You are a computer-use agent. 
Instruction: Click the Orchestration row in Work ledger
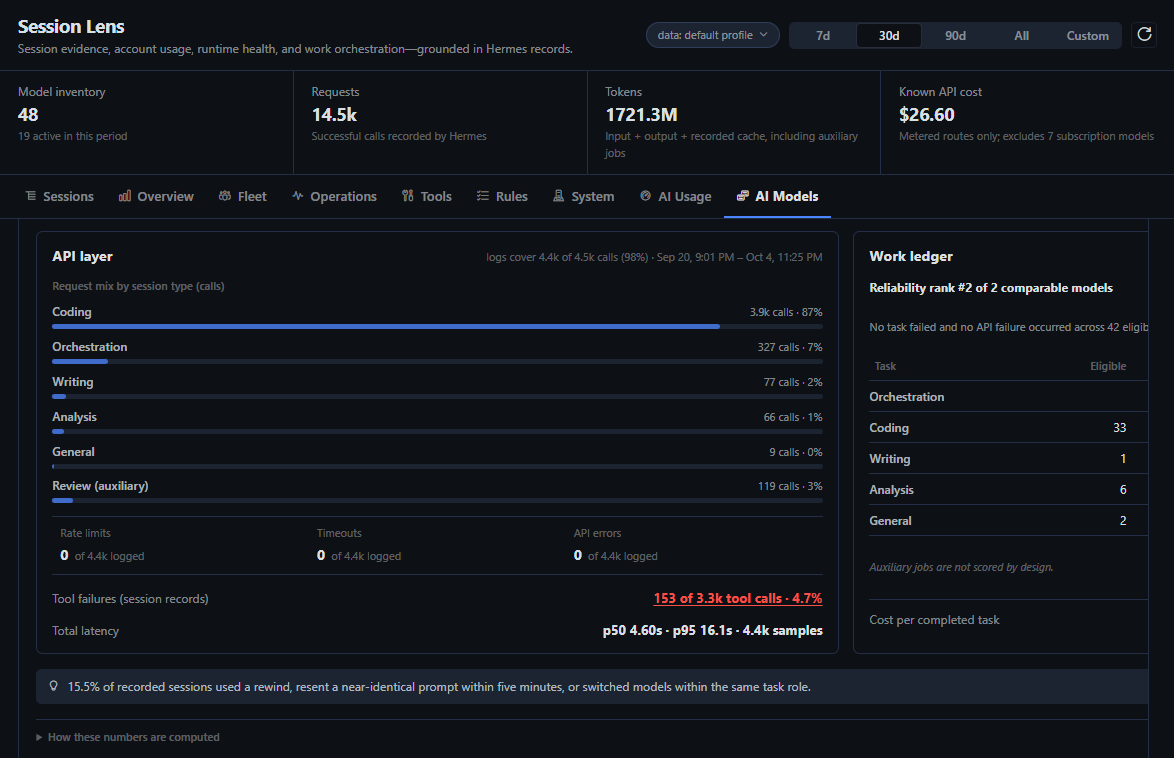click(x=1009, y=397)
